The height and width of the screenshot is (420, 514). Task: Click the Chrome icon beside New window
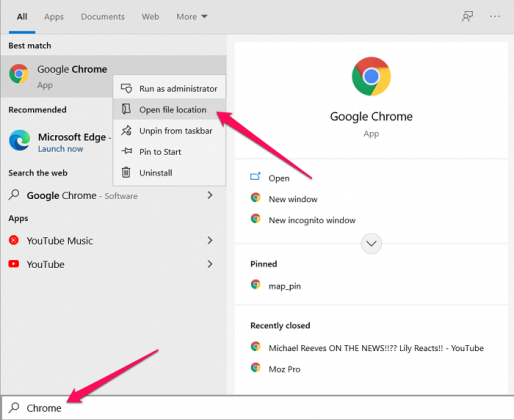[256, 198]
